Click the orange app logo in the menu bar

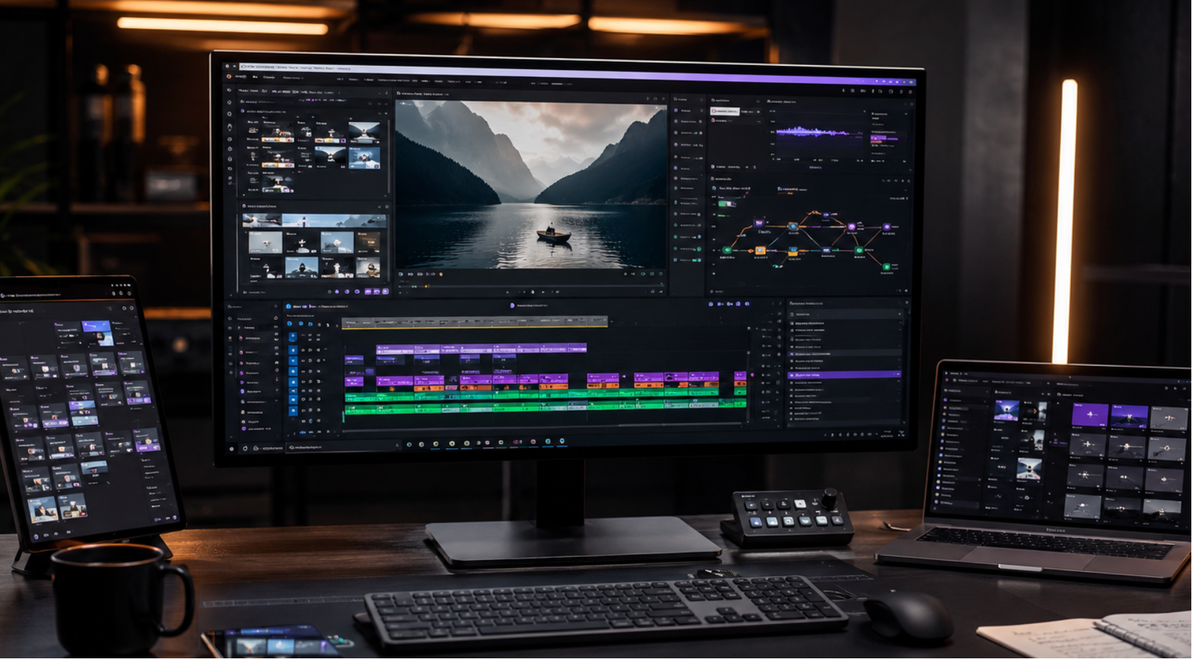coord(230,77)
